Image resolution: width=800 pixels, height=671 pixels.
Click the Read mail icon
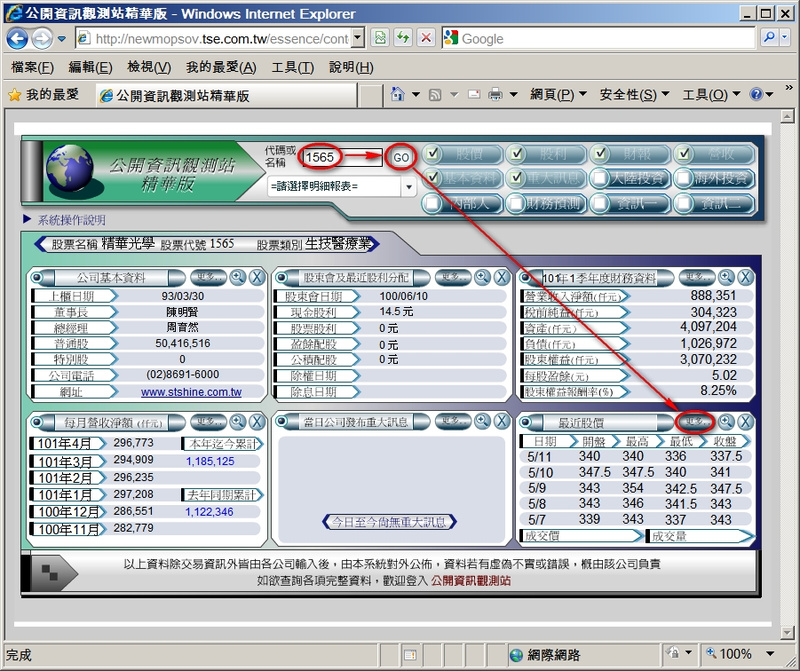click(x=474, y=94)
